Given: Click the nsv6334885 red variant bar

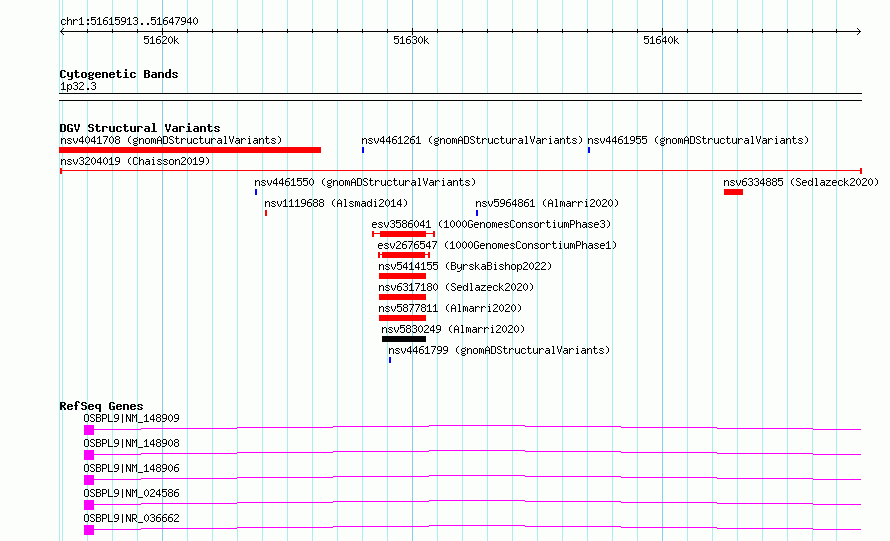Looking at the screenshot, I should (x=733, y=192).
